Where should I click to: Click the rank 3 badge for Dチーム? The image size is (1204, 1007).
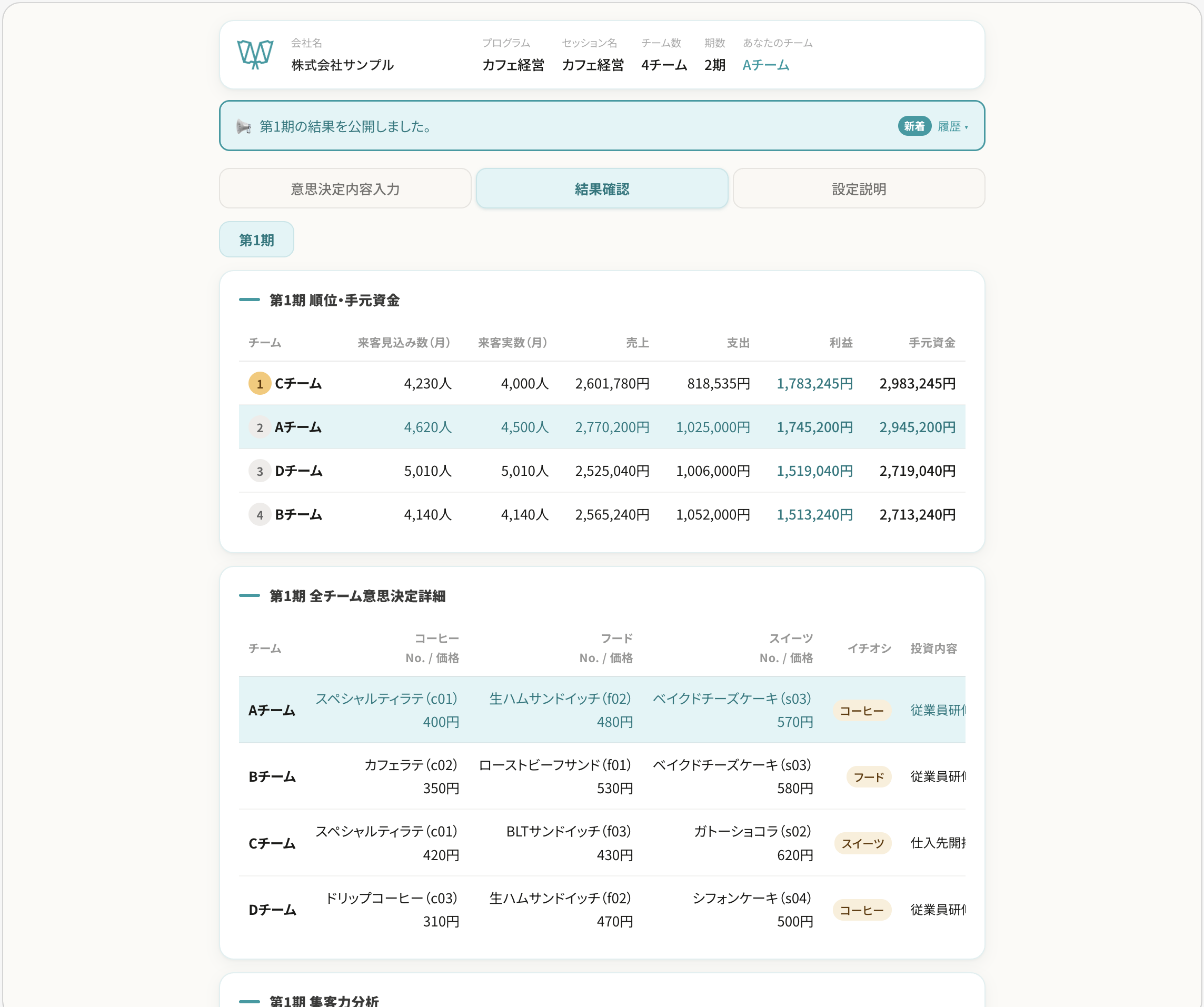tap(260, 471)
